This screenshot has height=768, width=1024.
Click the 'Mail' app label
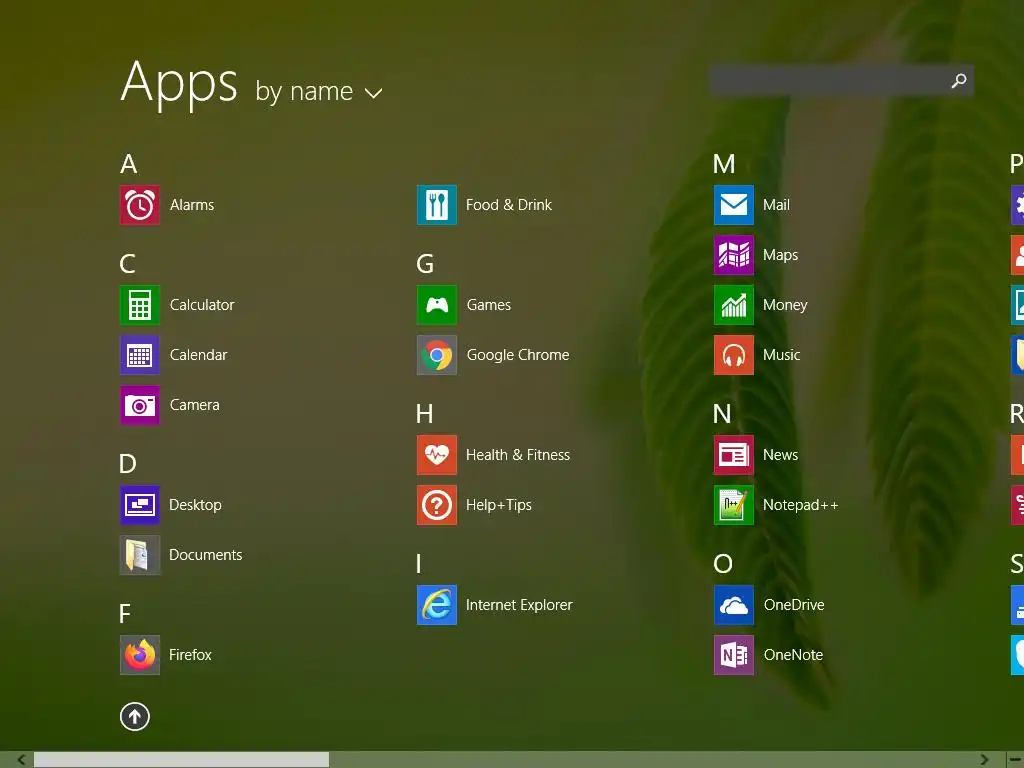pos(776,205)
